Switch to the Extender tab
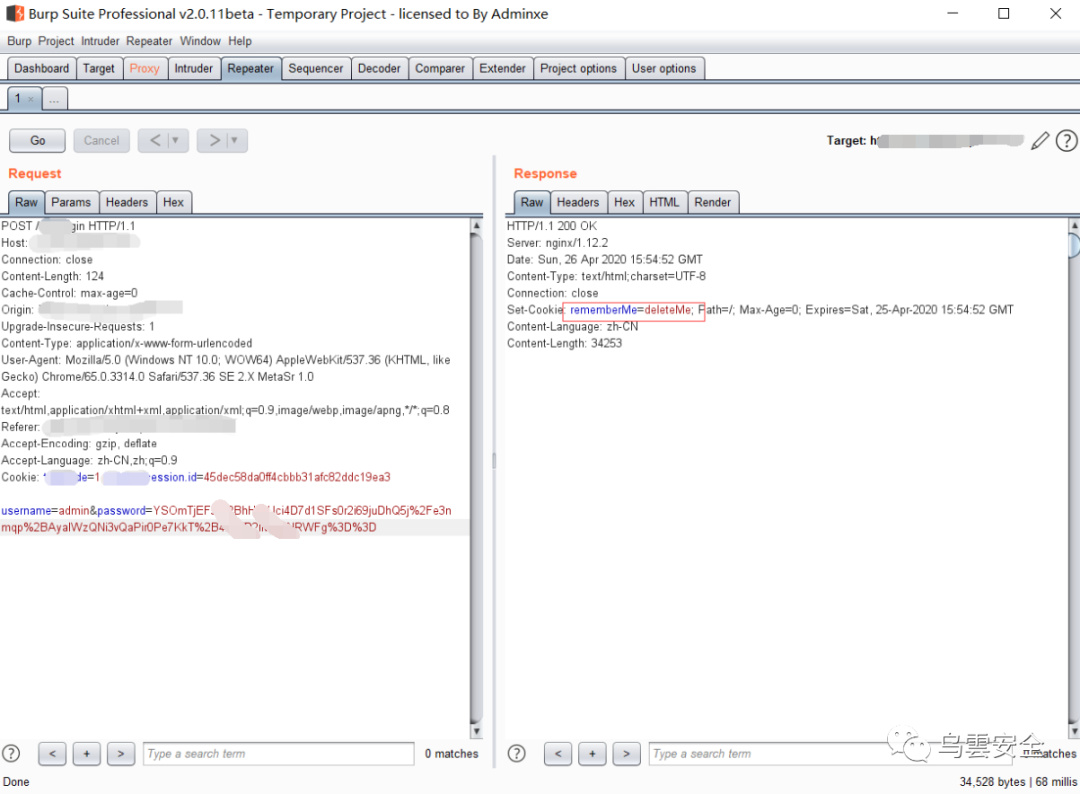Viewport: 1080px width, 794px height. point(502,69)
